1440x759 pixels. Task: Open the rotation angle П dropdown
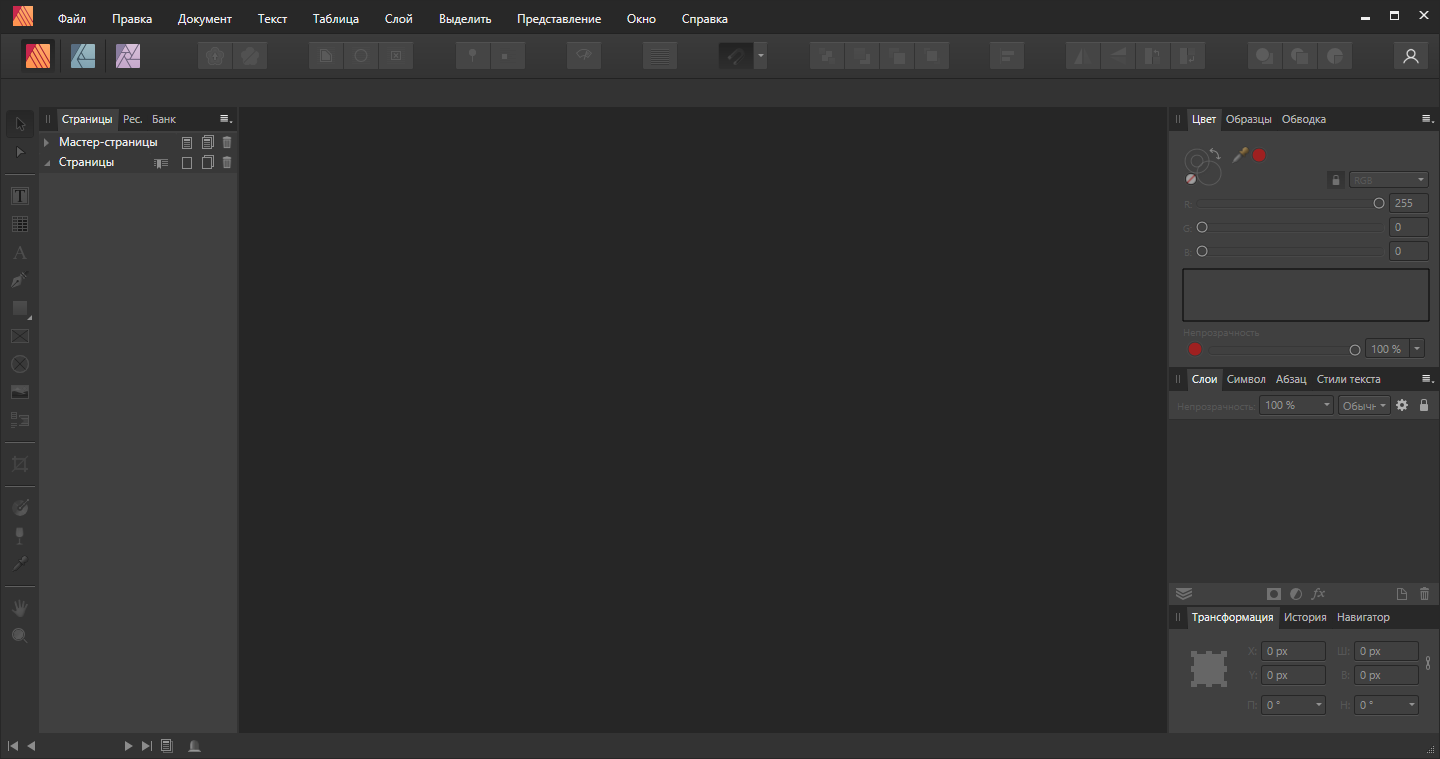(1294, 705)
